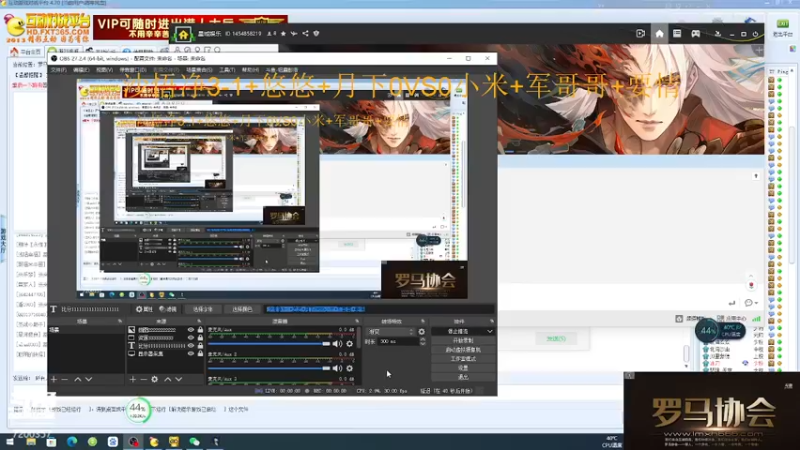The width and height of the screenshot is (800, 450).
Task: Click the OBS icon in Windows taskbar
Action: [x=133, y=441]
